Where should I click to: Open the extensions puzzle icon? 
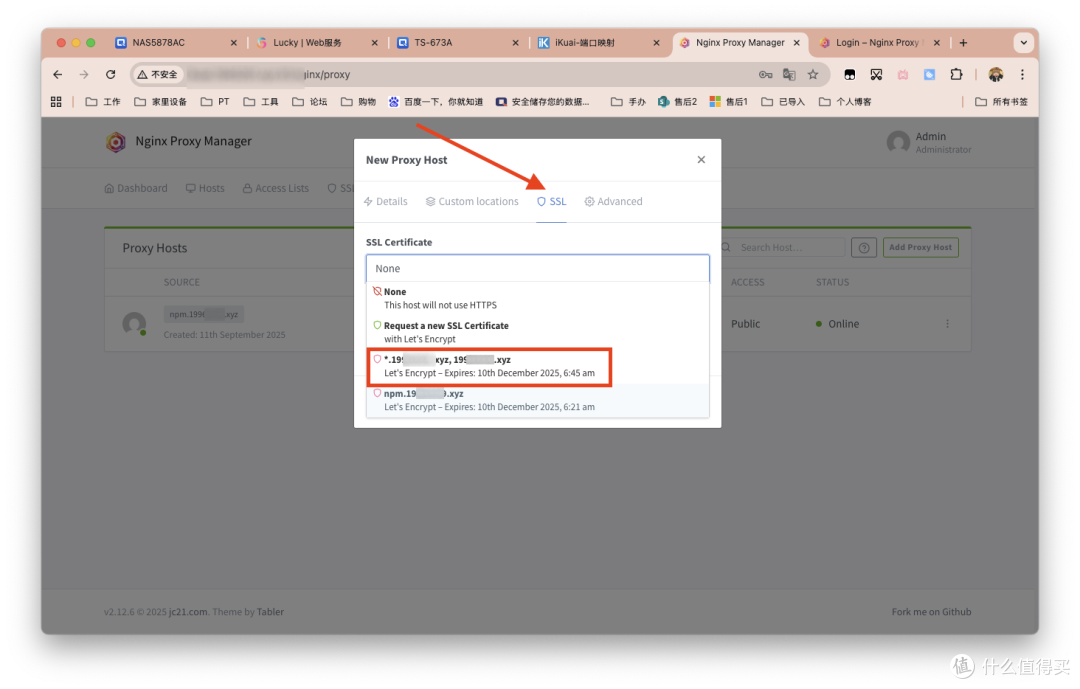[956, 74]
